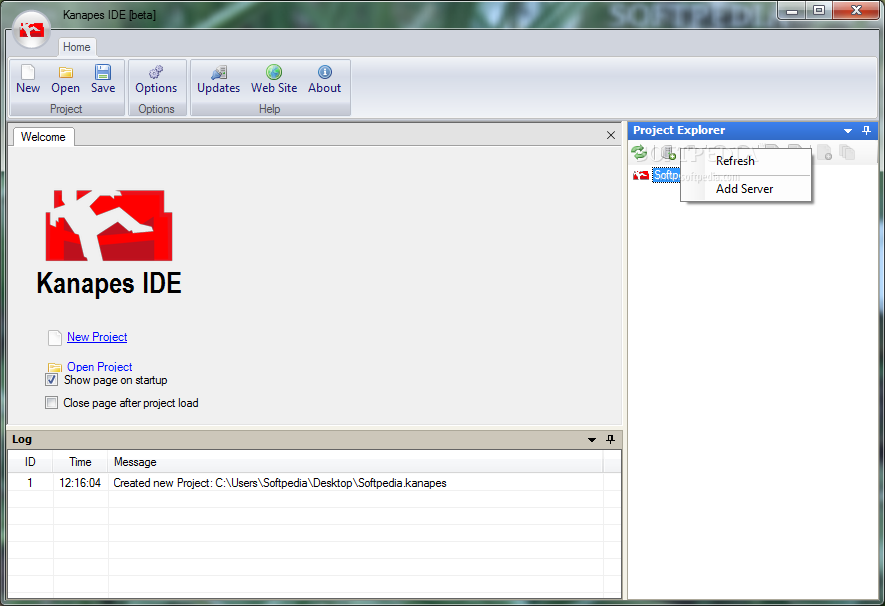
Task: Select the Softpedia project tree node
Action: (x=666, y=175)
